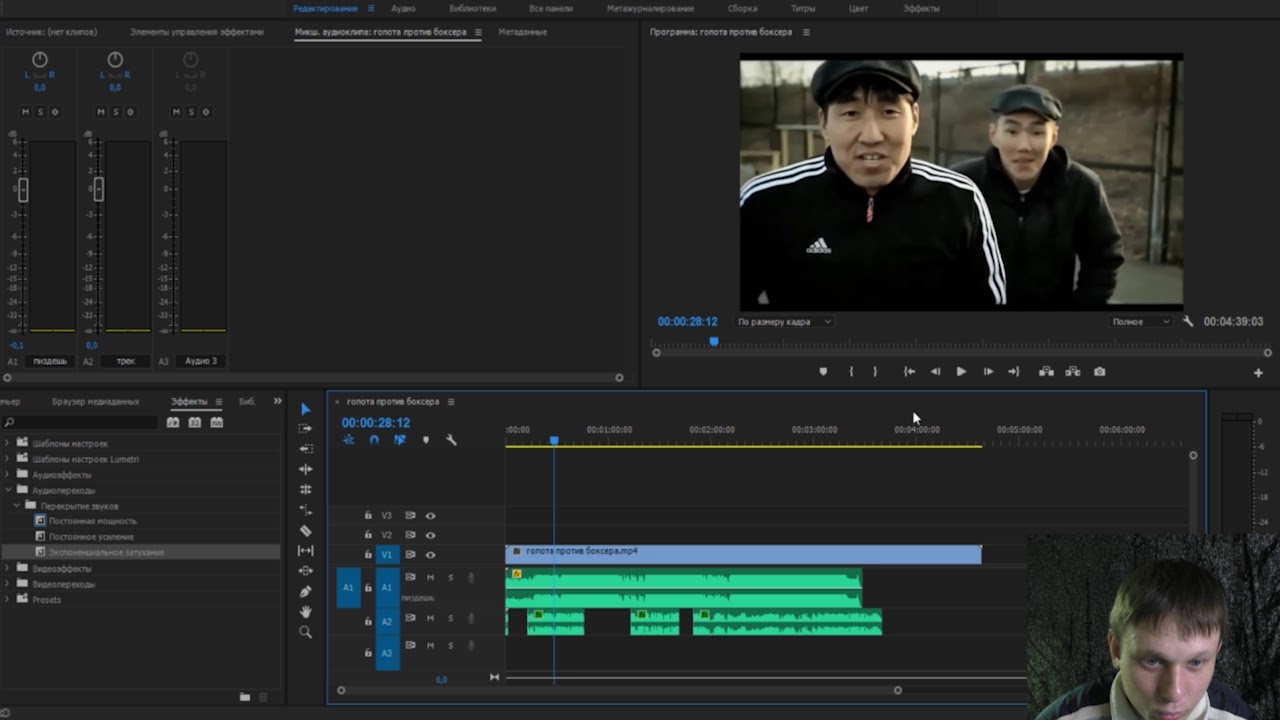Select the Razor tool in the toolbar

pyautogui.click(x=306, y=530)
